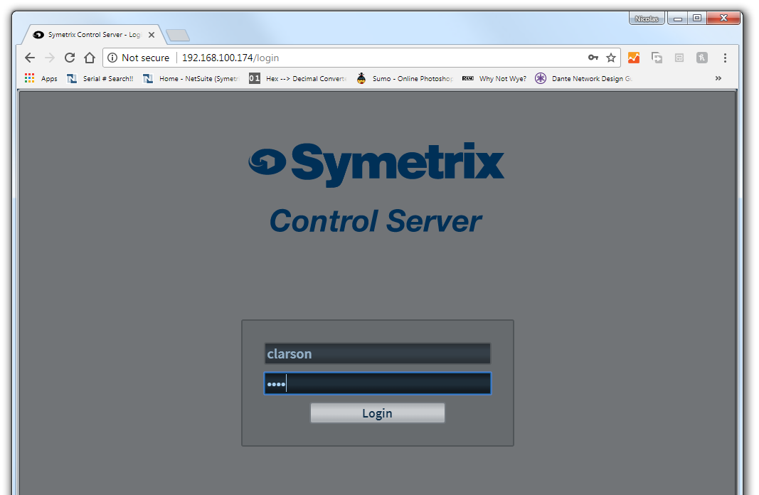Image resolution: width=759 pixels, height=495 pixels.
Task: Maximize the browser window
Action: tap(697, 18)
